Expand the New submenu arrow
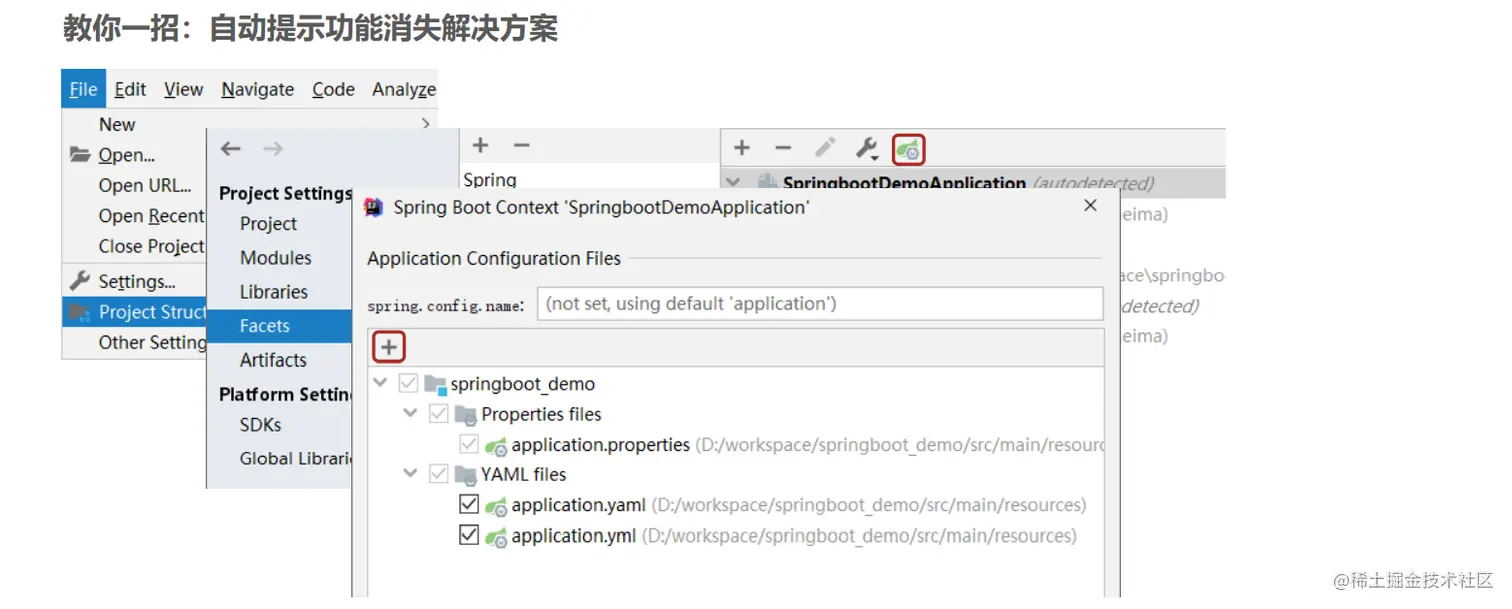The height and width of the screenshot is (609, 1512). coord(426,124)
